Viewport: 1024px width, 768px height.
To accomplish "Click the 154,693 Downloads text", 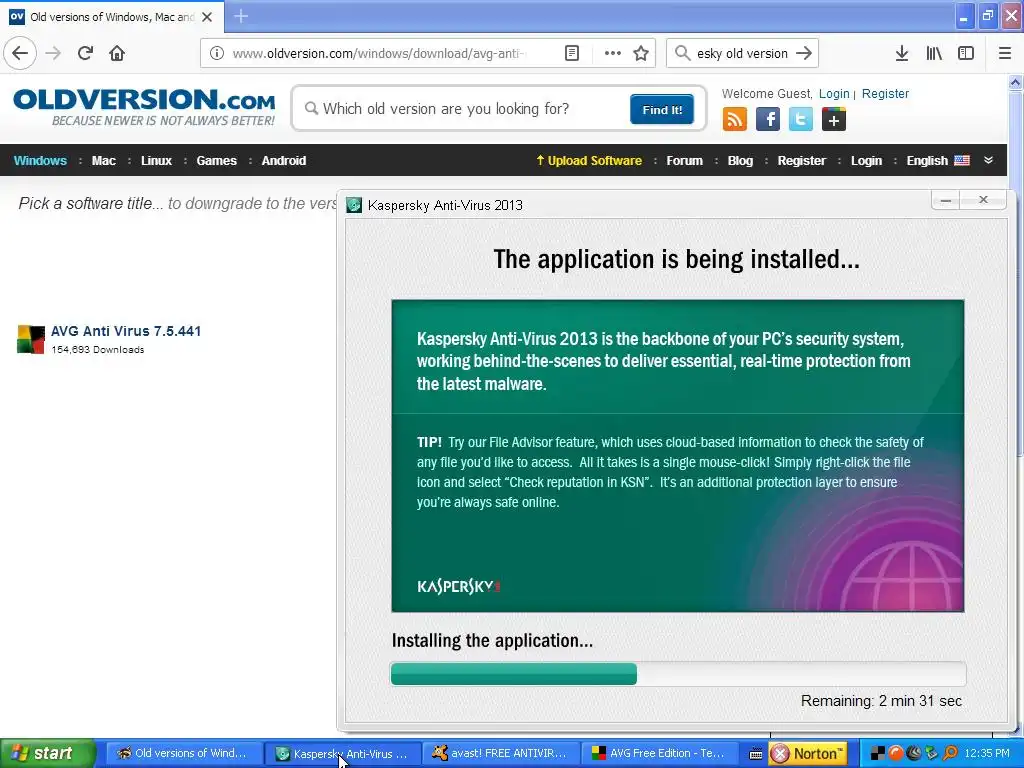I will coord(98,349).
